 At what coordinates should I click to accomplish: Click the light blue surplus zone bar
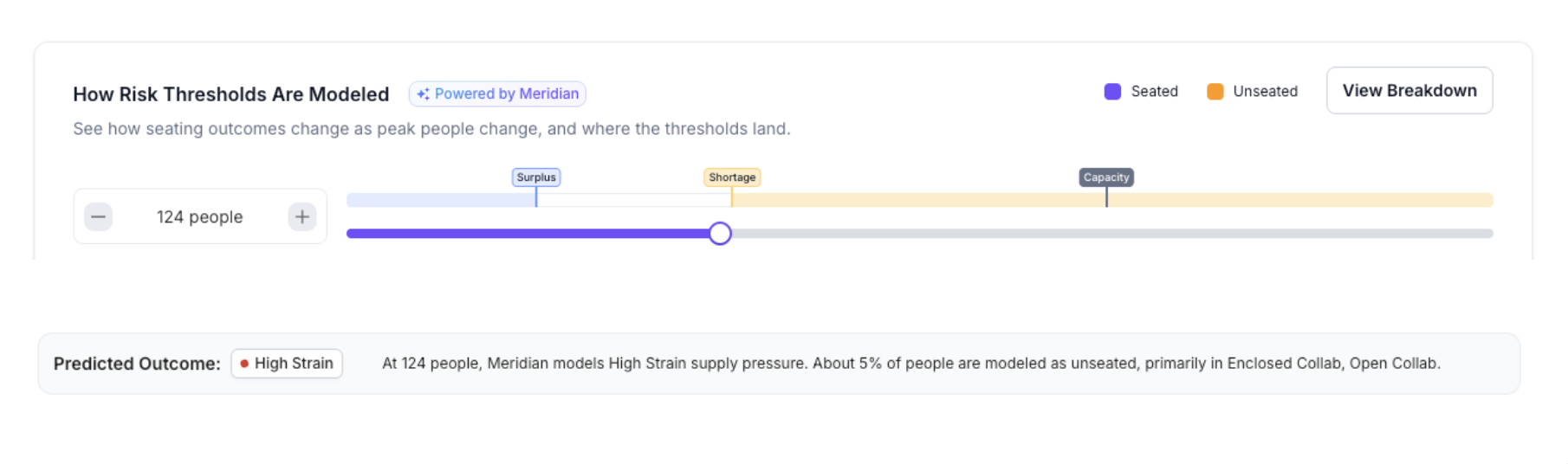click(x=440, y=200)
